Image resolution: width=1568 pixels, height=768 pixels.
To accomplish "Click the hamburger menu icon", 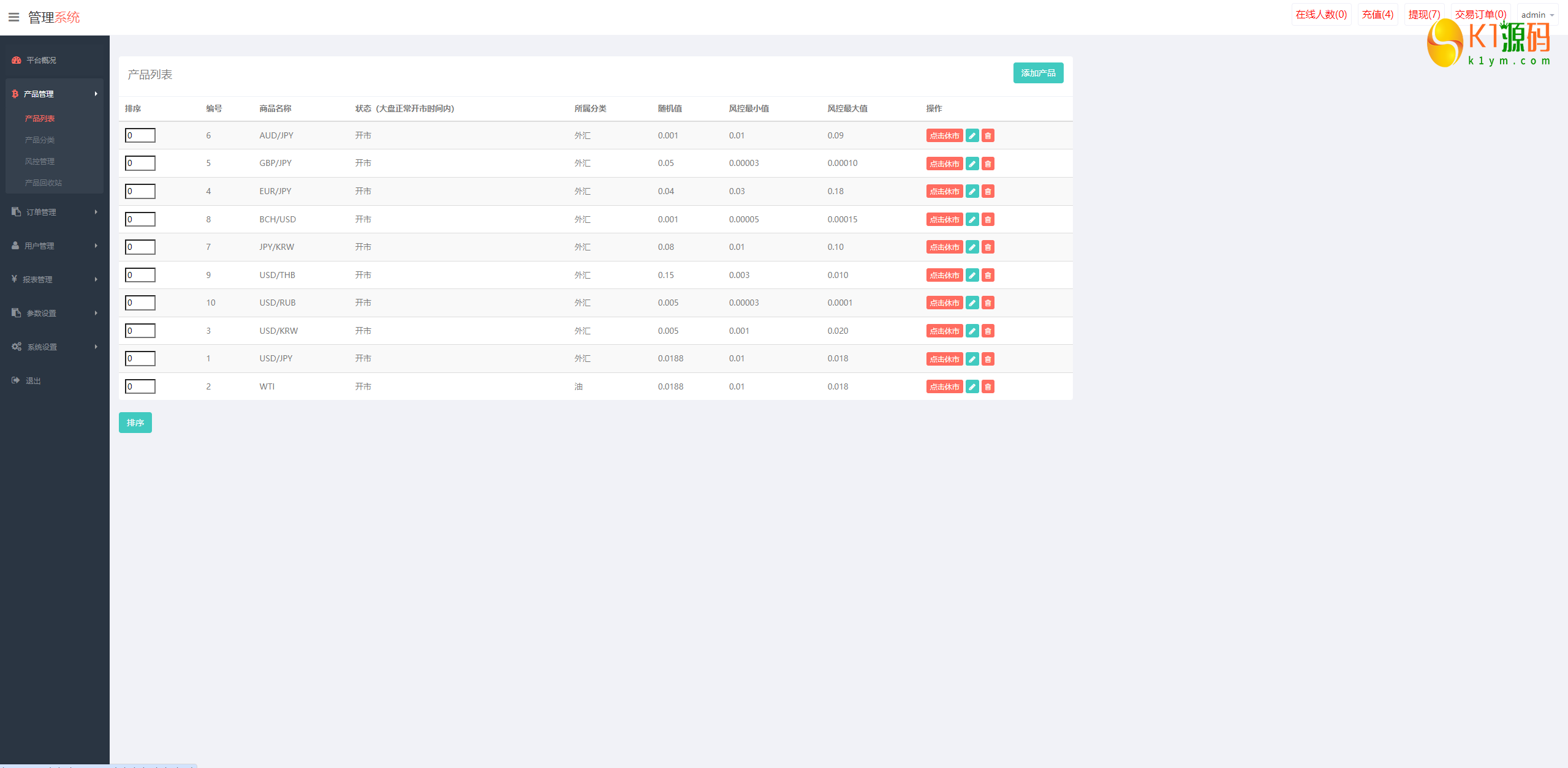I will point(13,17).
